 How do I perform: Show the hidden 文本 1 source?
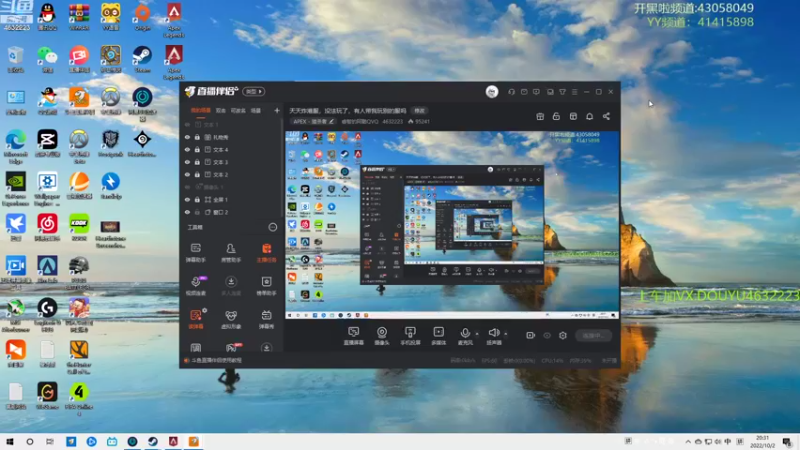pos(187,124)
